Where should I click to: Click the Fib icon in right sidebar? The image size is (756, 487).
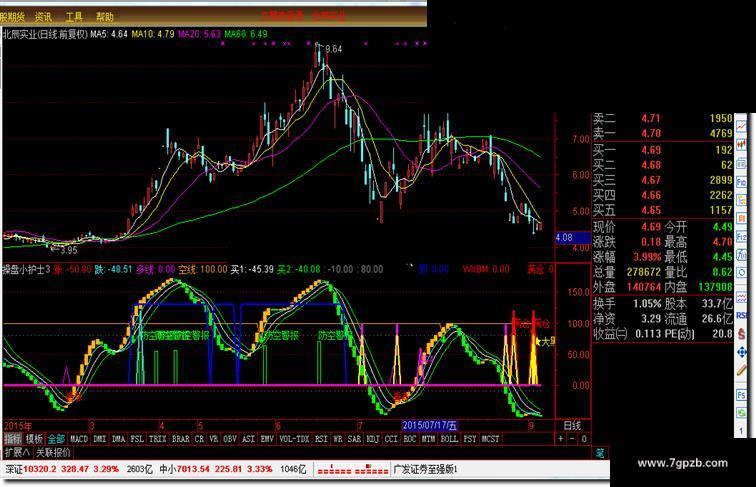pos(742,182)
